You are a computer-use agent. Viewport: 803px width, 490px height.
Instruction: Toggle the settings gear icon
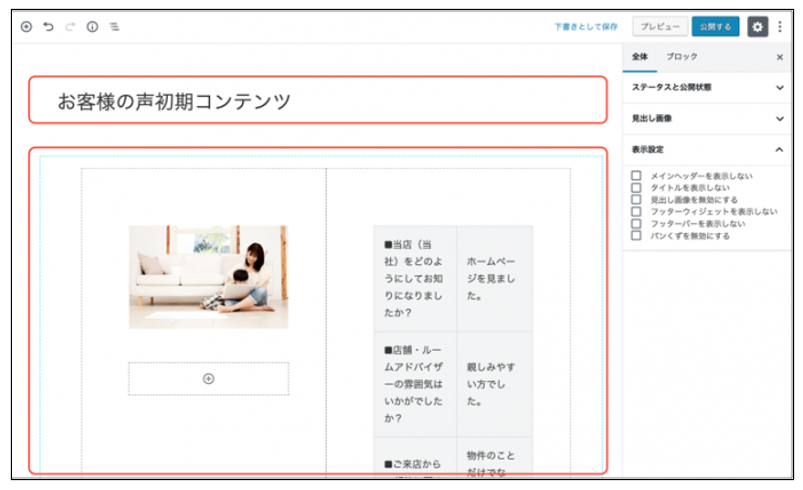click(757, 27)
